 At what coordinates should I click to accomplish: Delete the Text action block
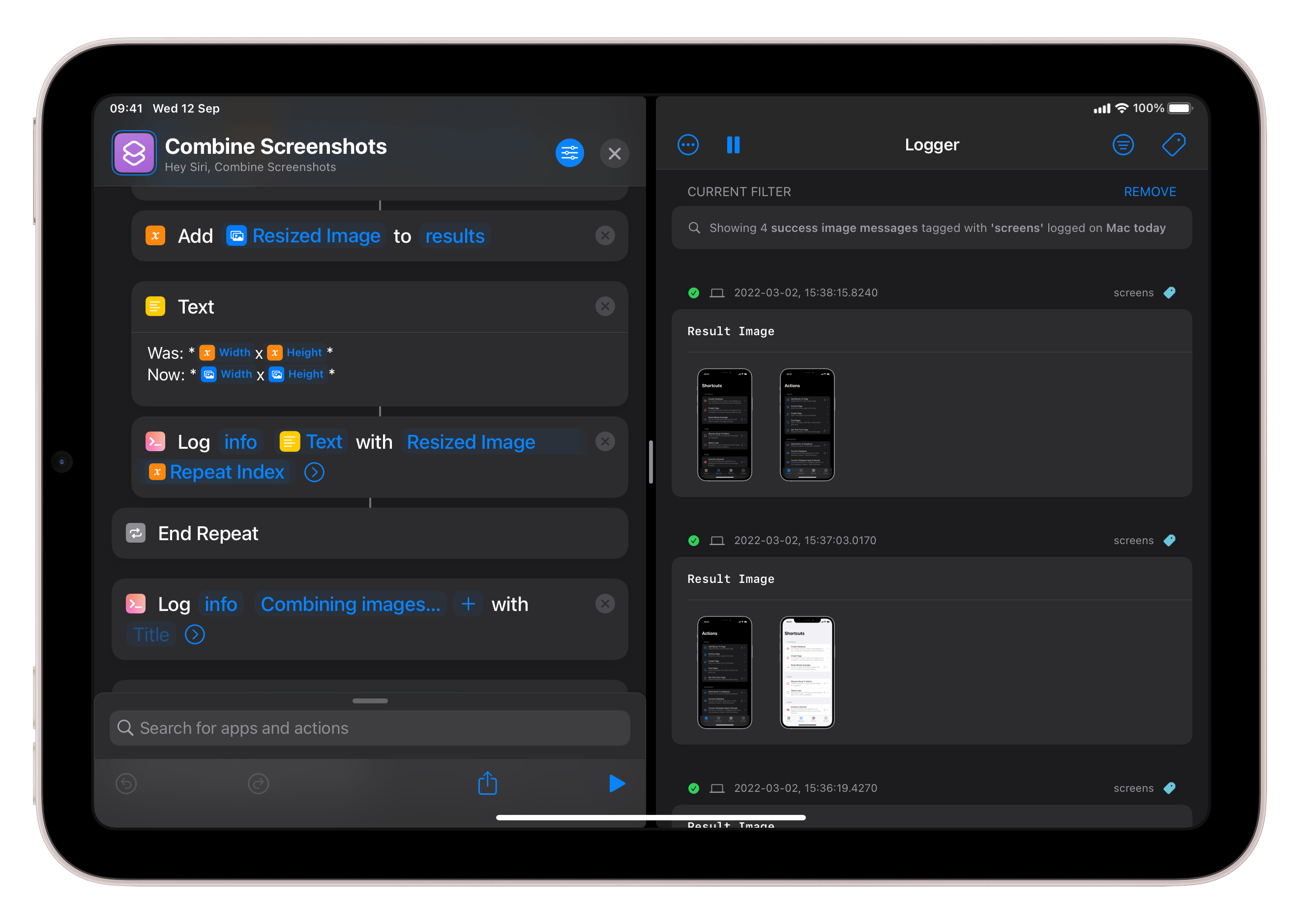(x=604, y=307)
